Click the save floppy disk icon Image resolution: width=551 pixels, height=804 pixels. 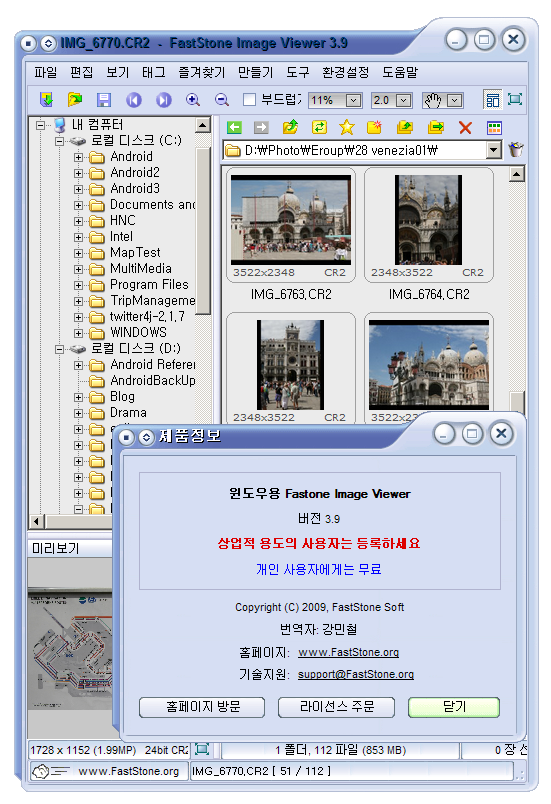tap(104, 99)
